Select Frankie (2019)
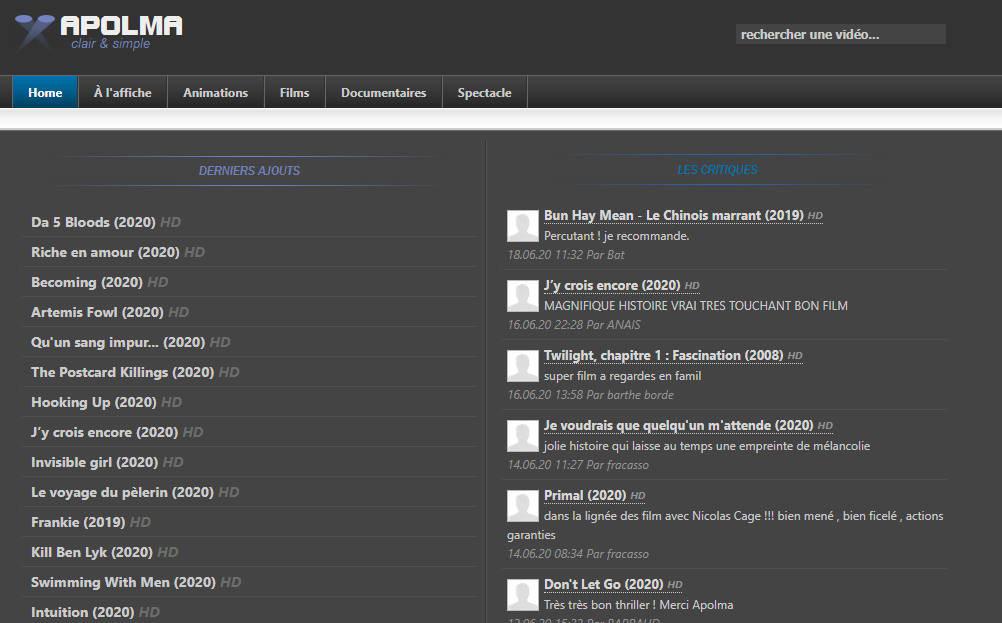This screenshot has height=623, width=1002. click(78, 523)
